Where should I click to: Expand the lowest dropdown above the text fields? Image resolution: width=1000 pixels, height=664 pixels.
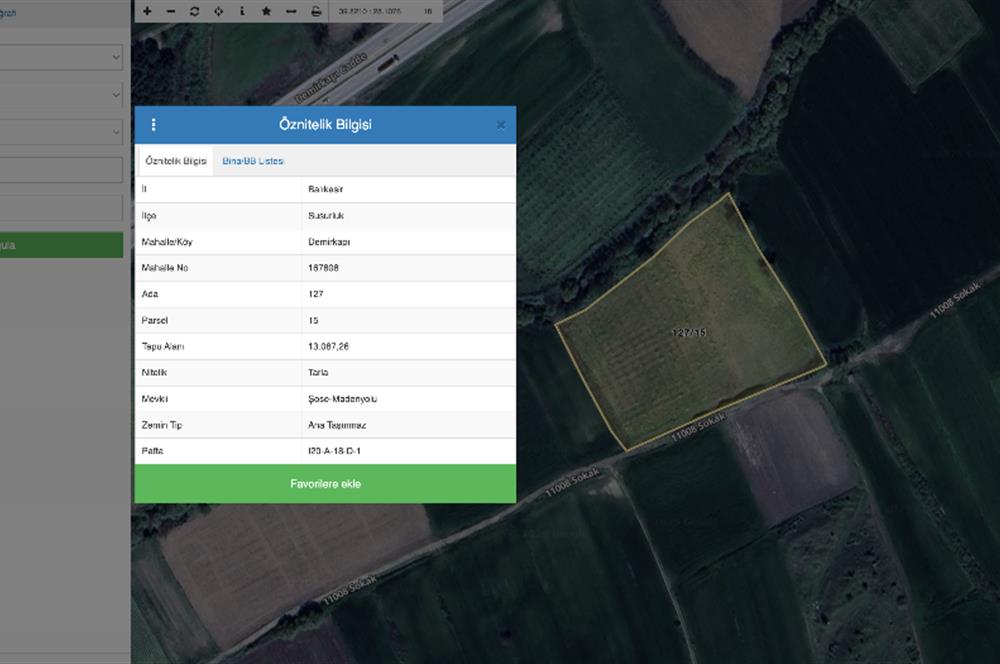pyautogui.click(x=60, y=132)
